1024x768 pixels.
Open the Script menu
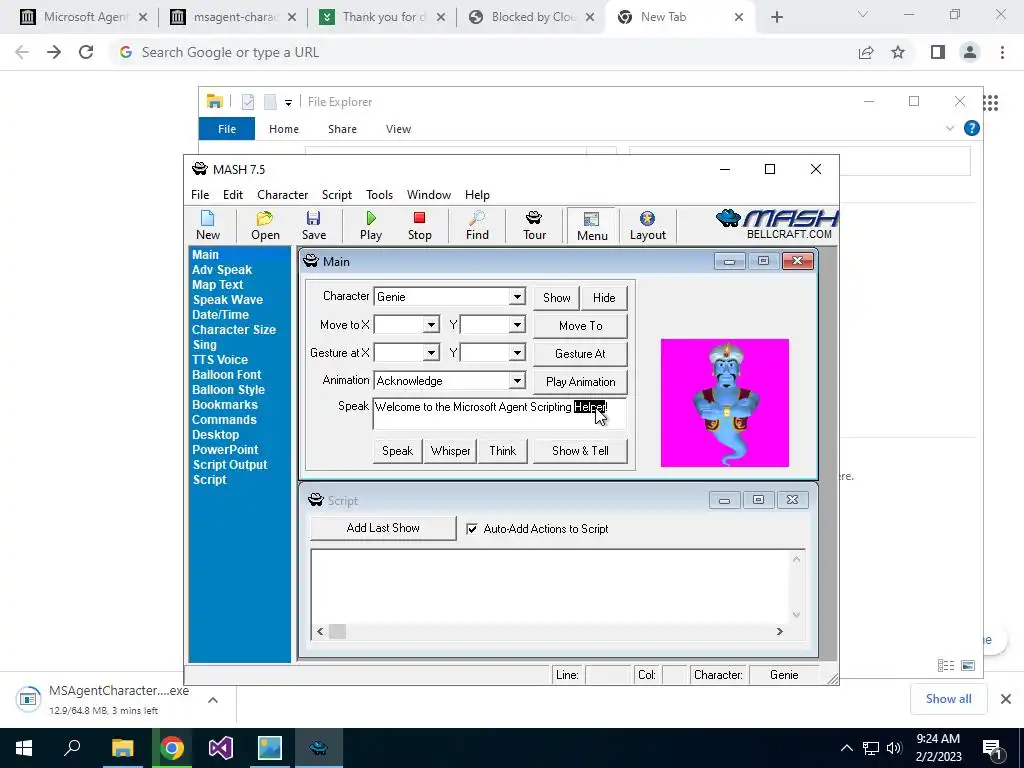tap(336, 195)
